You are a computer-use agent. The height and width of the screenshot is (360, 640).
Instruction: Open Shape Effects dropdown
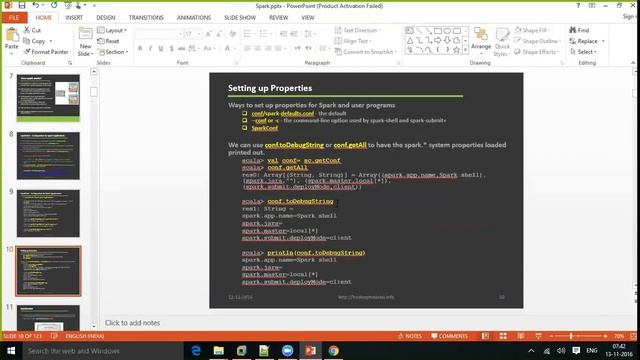click(x=537, y=52)
